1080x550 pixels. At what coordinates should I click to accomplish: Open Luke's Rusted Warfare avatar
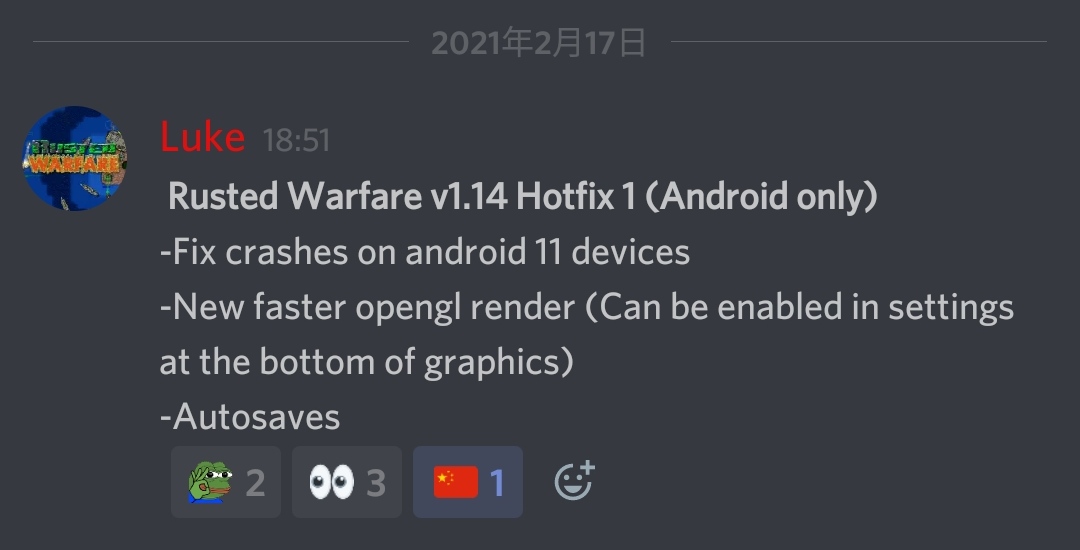coord(74,158)
